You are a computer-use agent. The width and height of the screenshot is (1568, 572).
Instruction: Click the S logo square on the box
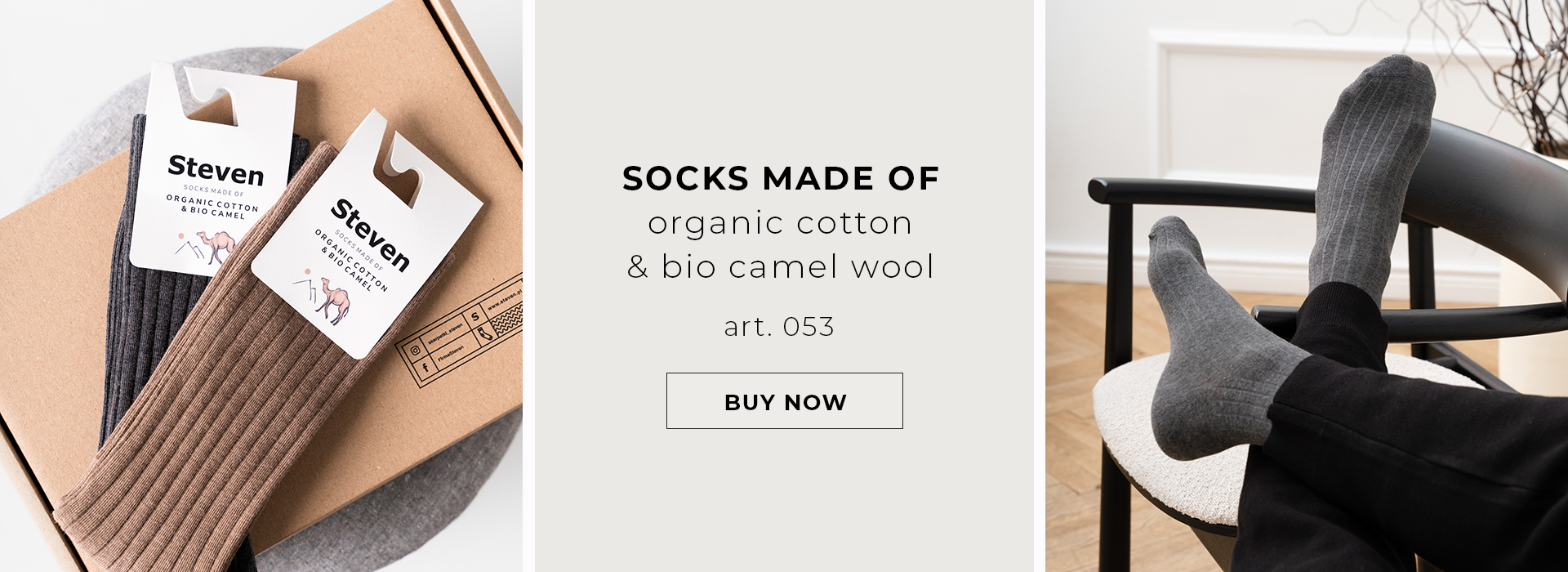click(x=475, y=316)
